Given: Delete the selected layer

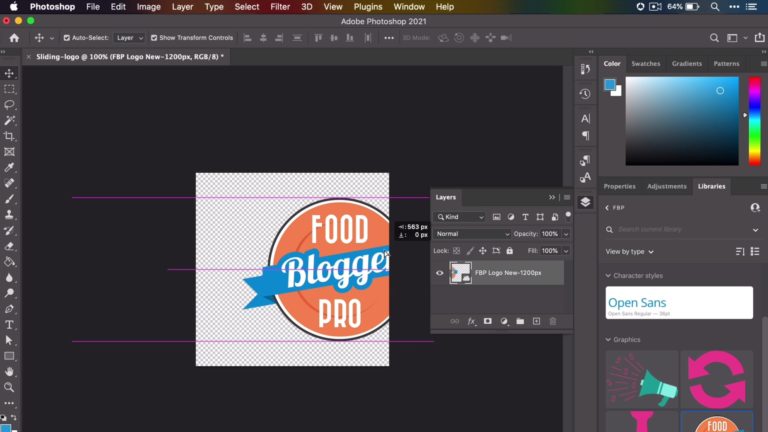Looking at the screenshot, I should [552, 321].
